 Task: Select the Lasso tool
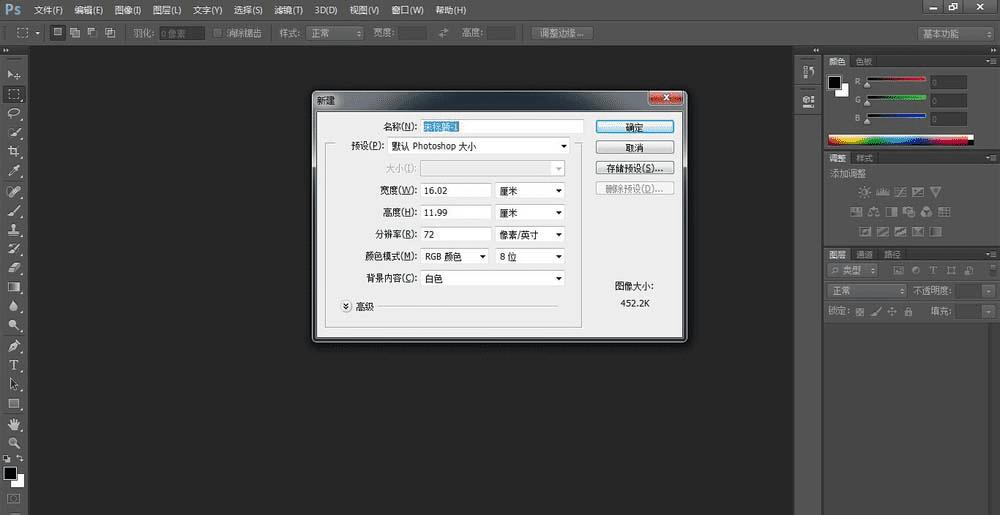point(14,113)
